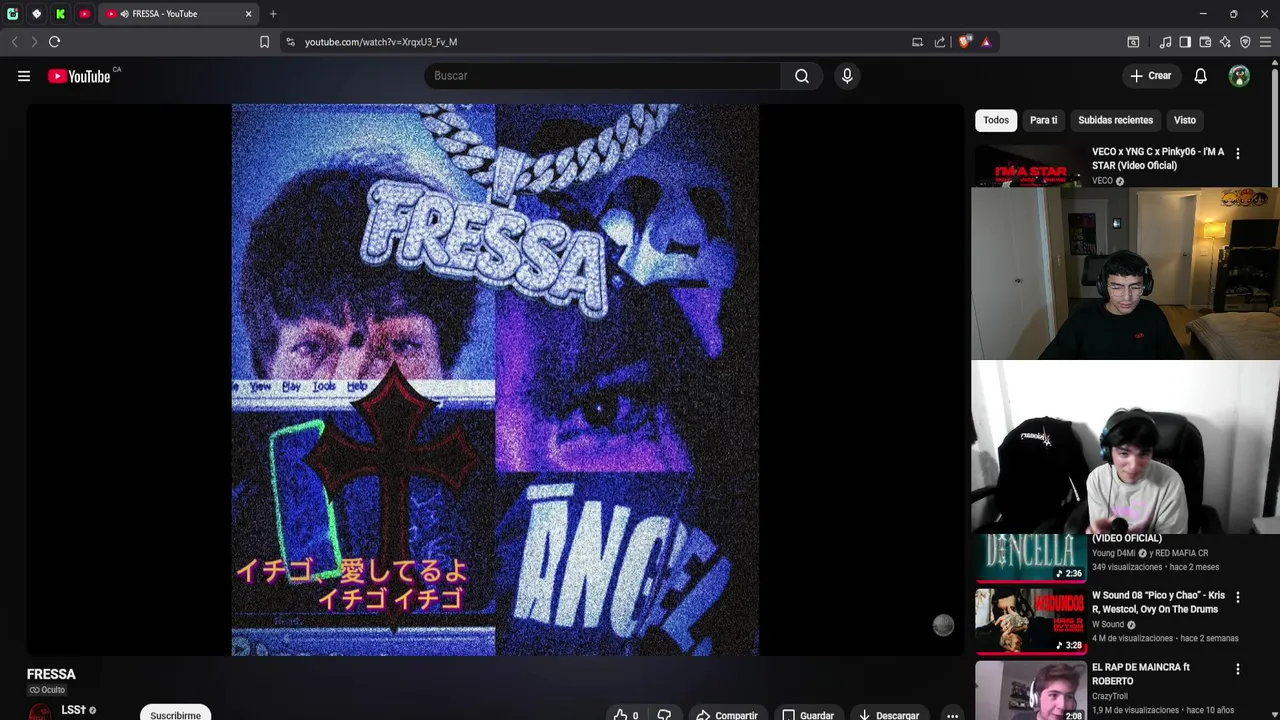Screen dimensions: 1280x720
Task: Open options for W Sound 08 video
Action: [1238, 597]
